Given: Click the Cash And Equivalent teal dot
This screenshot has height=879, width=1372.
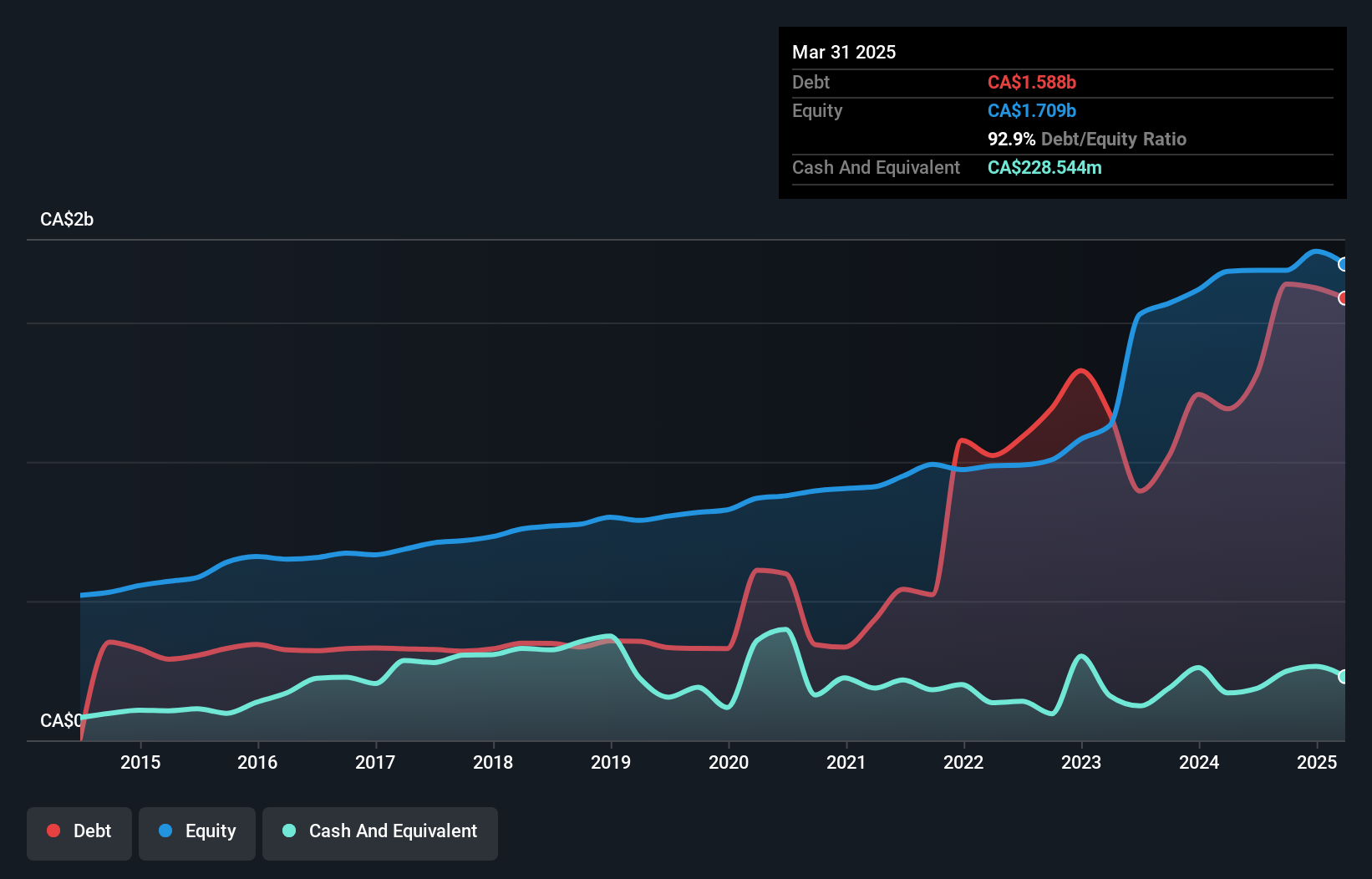Looking at the screenshot, I should click(289, 831).
